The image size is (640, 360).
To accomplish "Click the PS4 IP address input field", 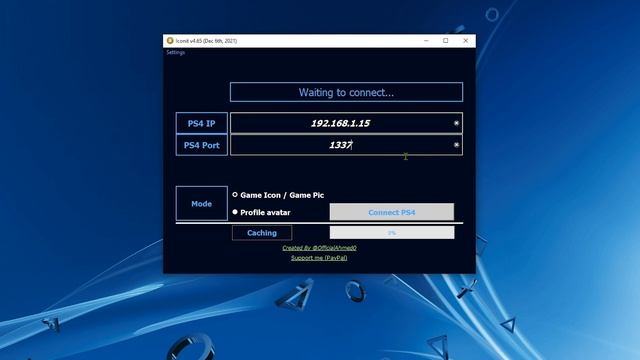I will pyautogui.click(x=346, y=123).
